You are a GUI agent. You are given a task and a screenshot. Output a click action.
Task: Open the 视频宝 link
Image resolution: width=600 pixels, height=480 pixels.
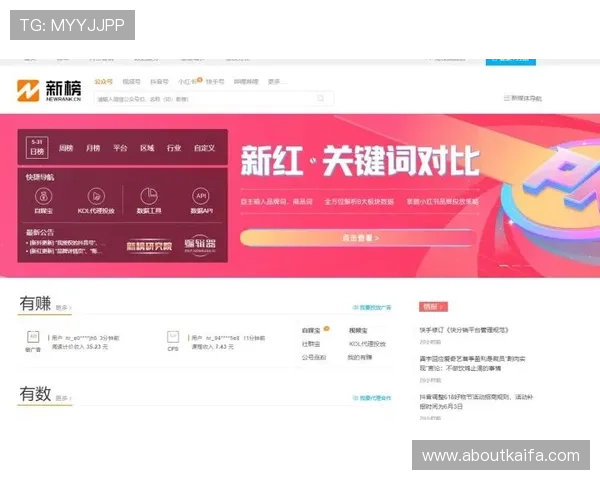point(358,330)
